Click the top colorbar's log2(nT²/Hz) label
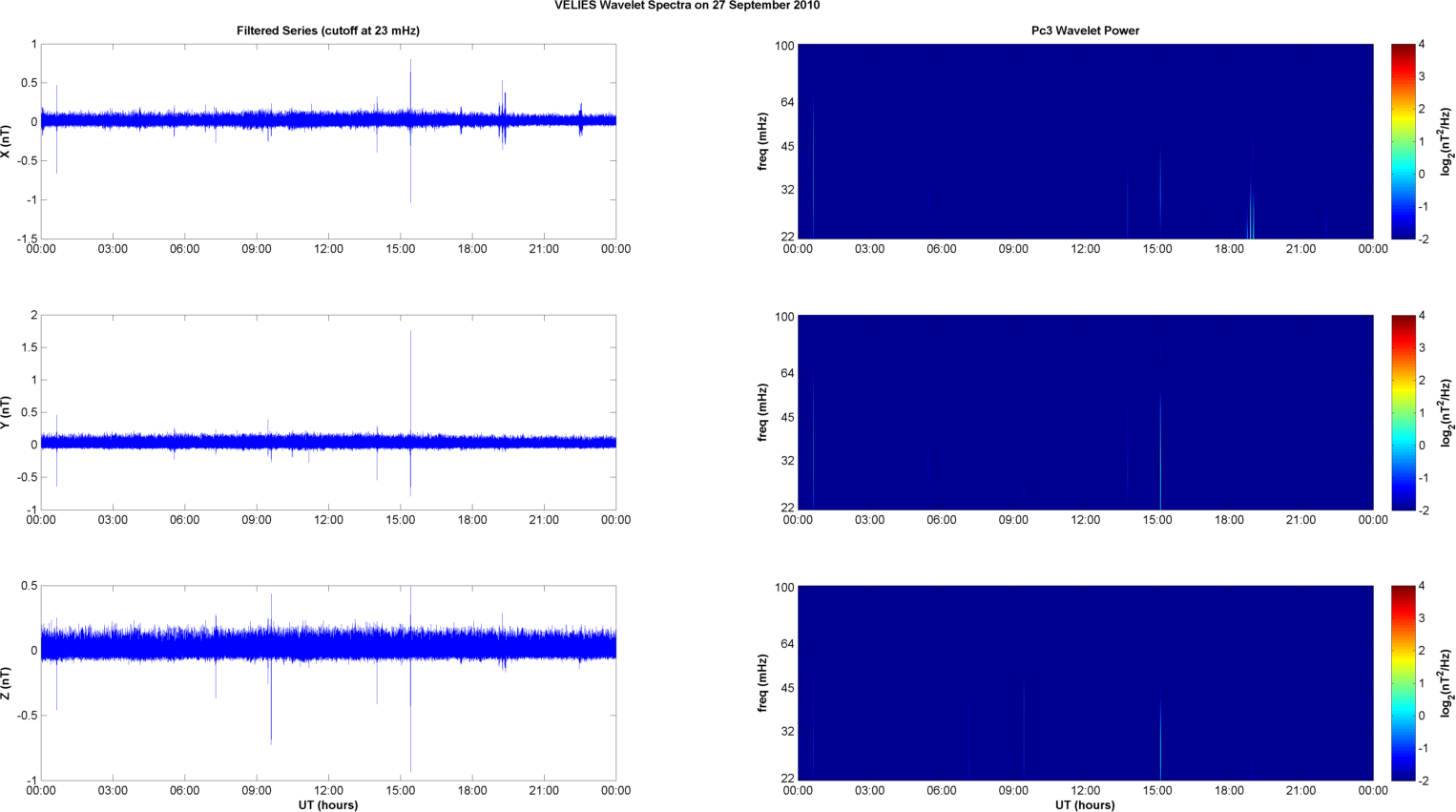Screen dimensions: 1456x812 (1446, 141)
